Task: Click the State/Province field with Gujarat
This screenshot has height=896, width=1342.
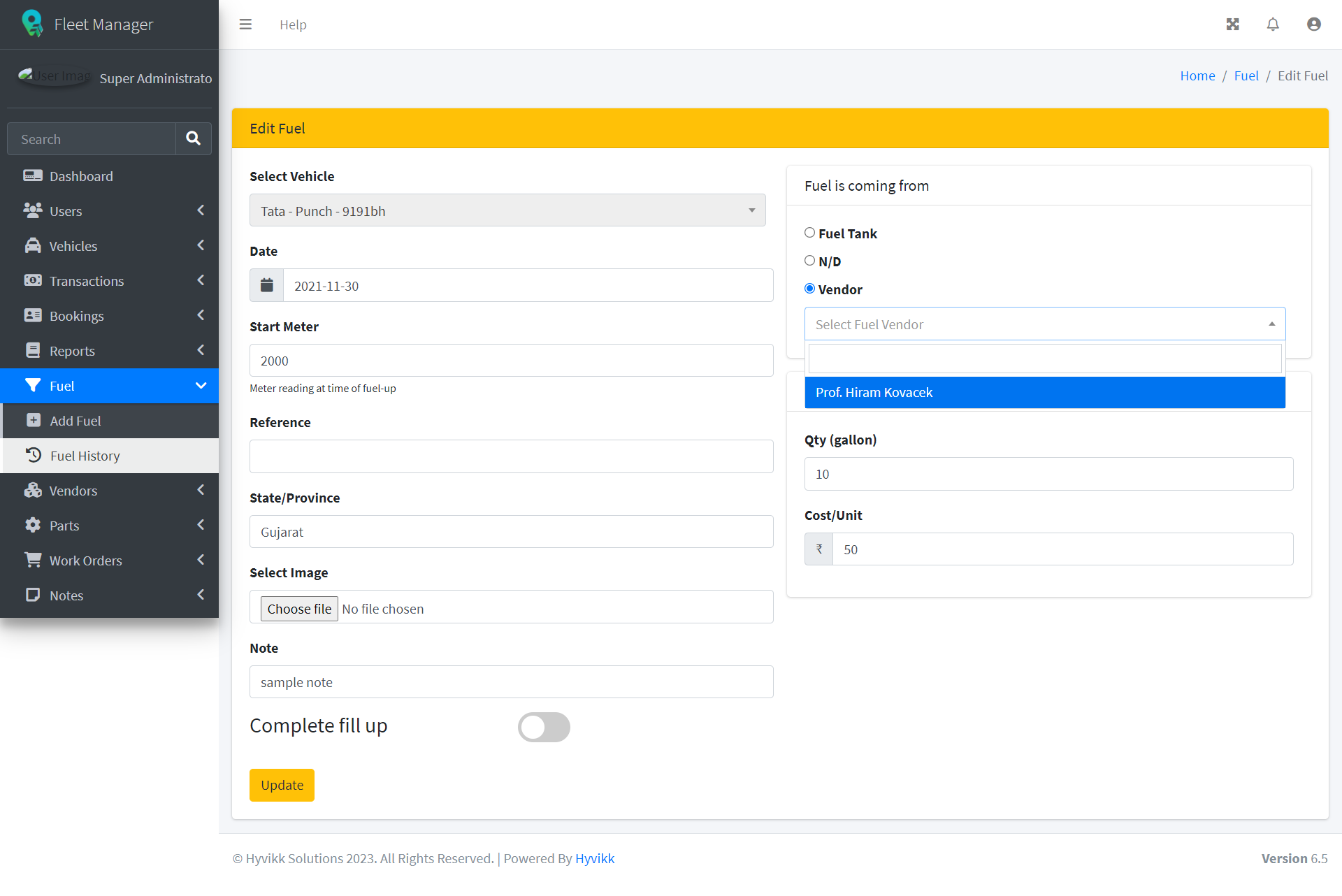Action: [511, 532]
